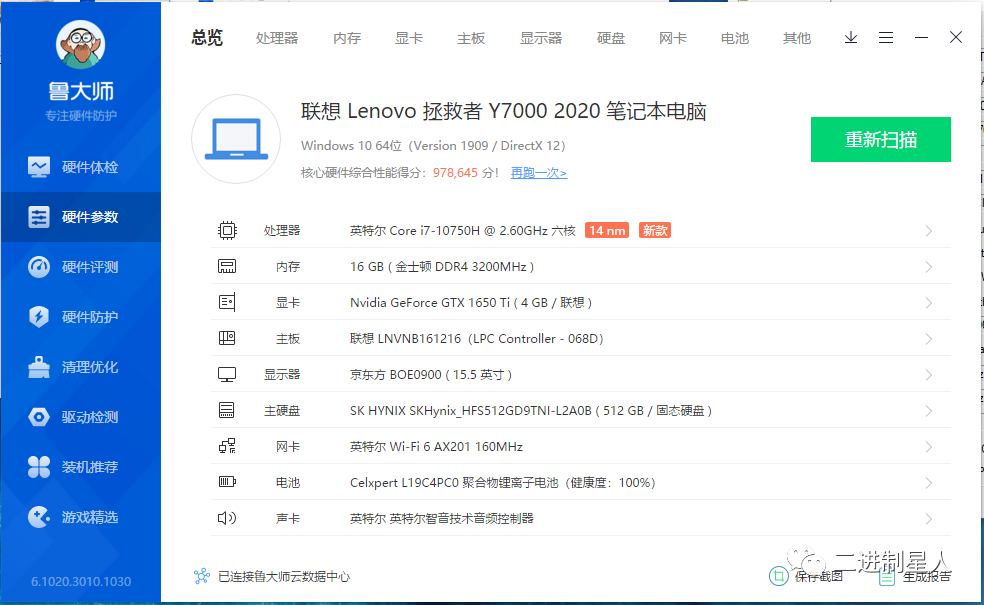Viewport: 984px width, 605px height.
Task: Open 硬件体检 in the sidebar
Action: click(x=80, y=167)
